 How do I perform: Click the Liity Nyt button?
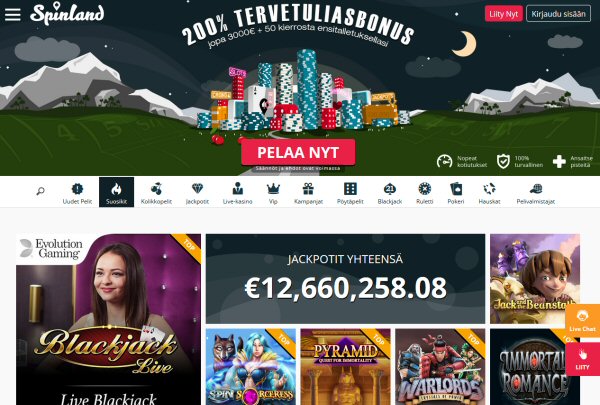[x=504, y=14]
